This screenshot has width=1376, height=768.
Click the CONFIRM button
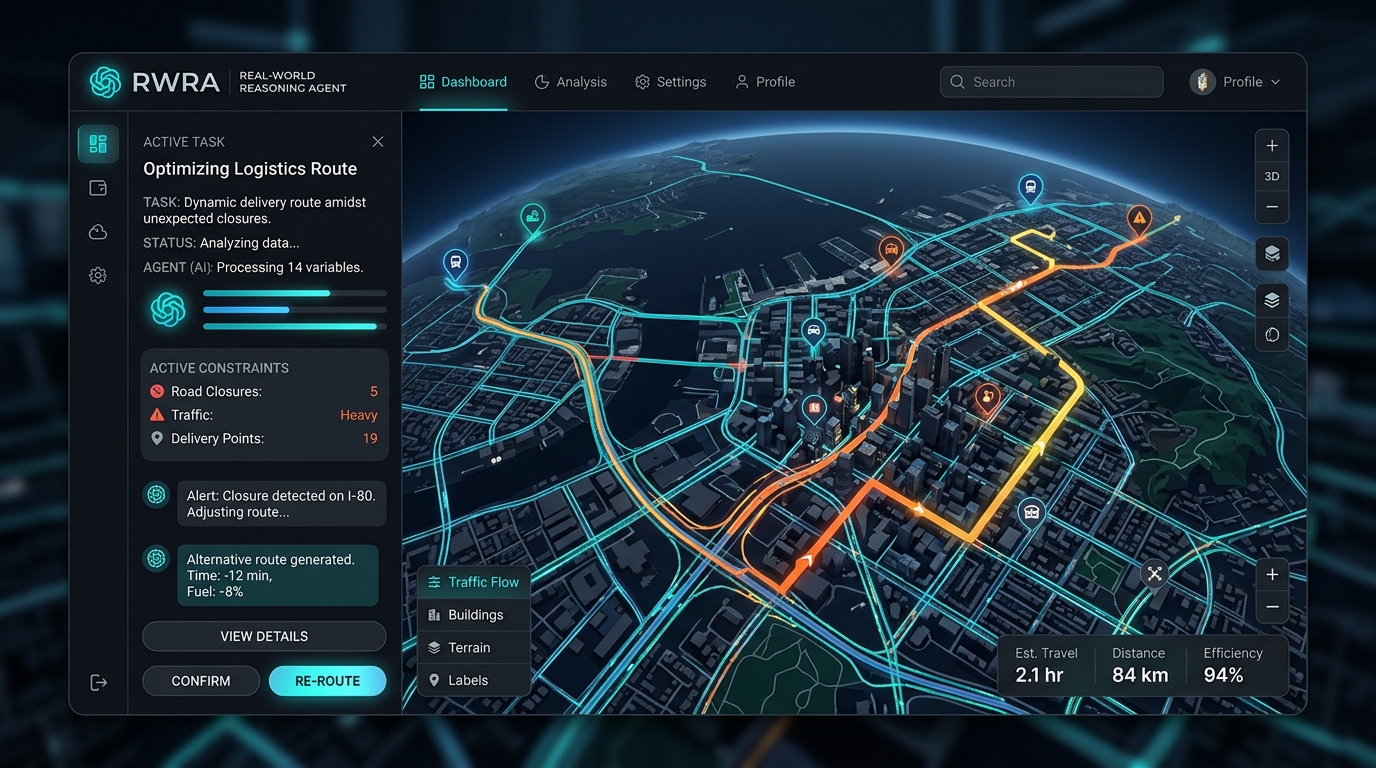pos(201,681)
